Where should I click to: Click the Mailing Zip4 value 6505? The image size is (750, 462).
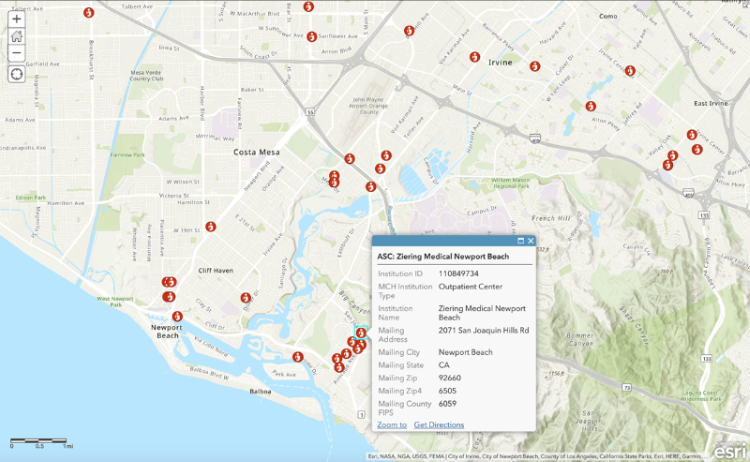447,391
